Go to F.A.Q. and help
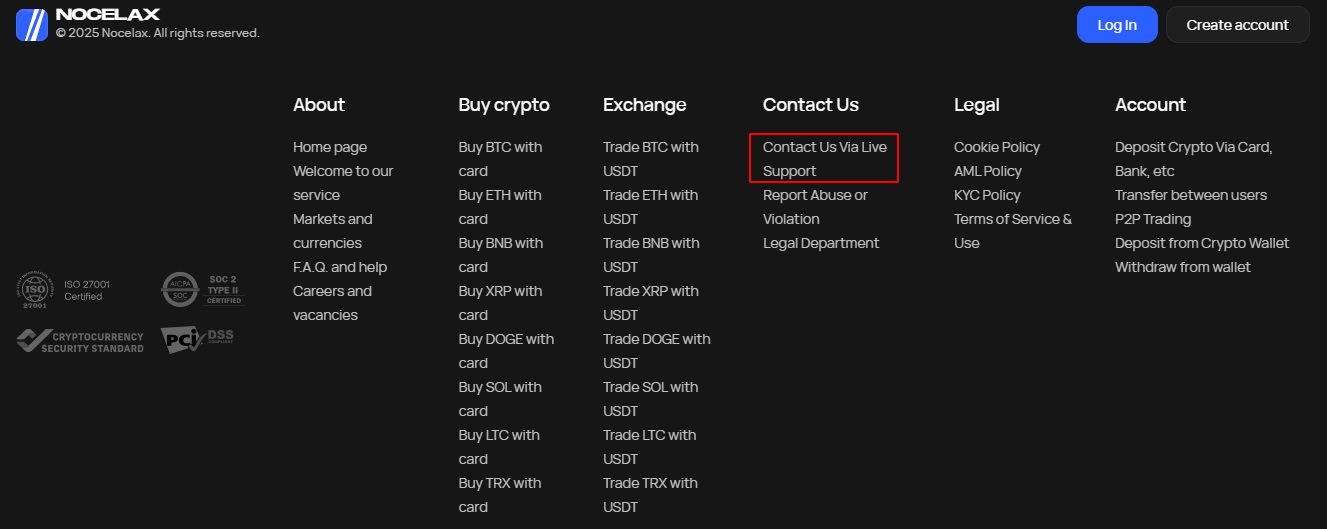 pyautogui.click(x=340, y=267)
